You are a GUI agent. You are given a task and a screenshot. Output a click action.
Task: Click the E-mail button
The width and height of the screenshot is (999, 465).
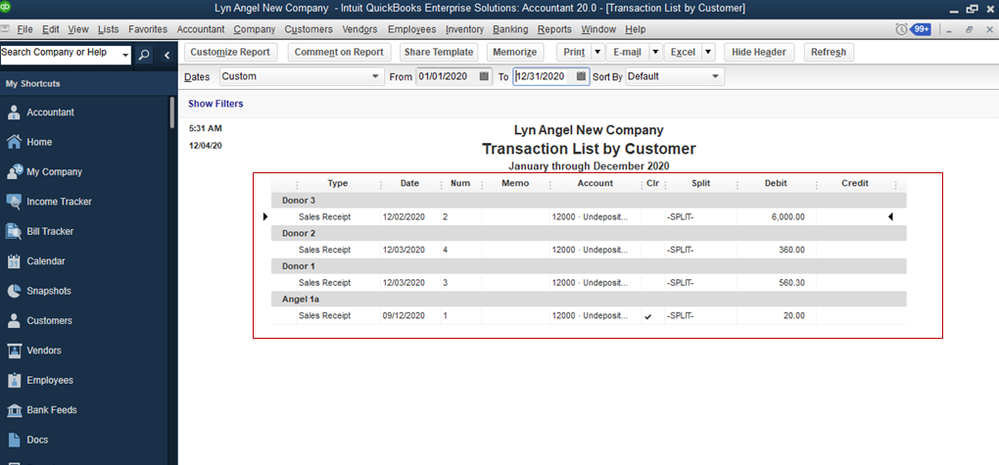tap(628, 52)
